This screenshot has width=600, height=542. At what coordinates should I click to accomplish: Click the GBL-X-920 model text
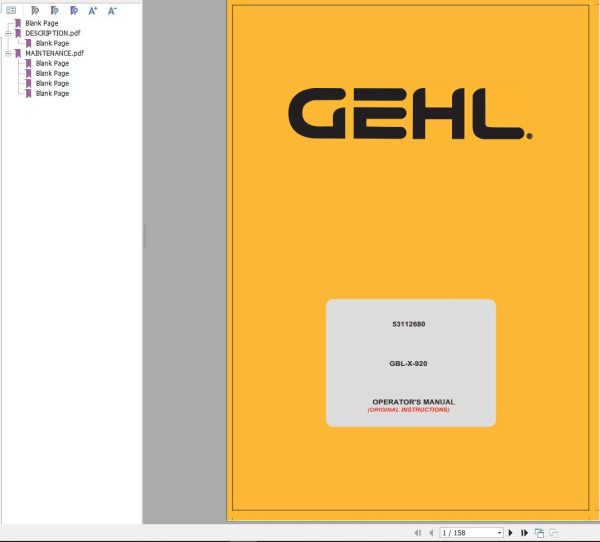[x=408, y=363]
